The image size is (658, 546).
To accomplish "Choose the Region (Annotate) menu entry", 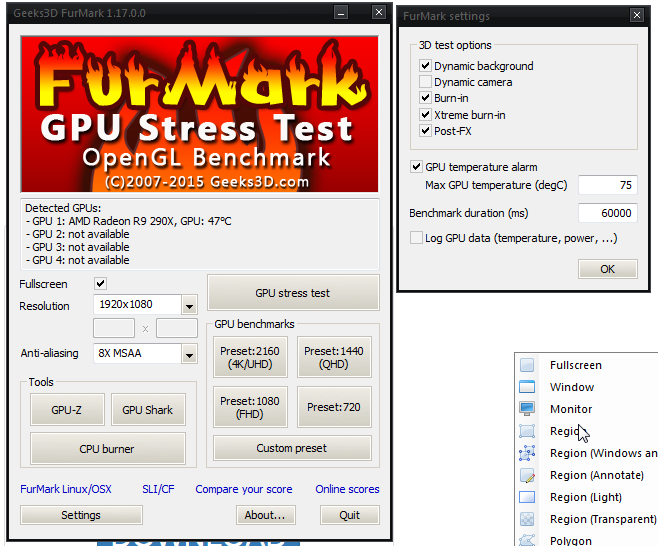I will [597, 475].
